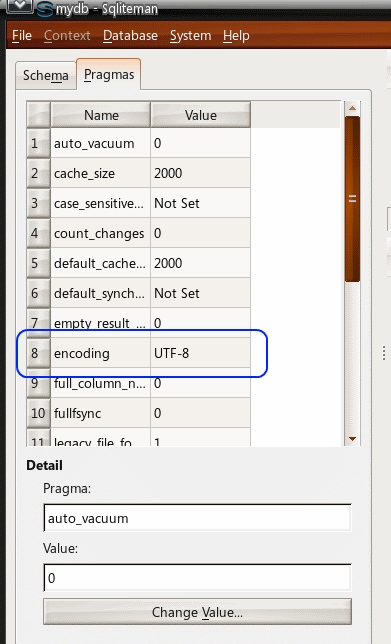The image size is (391, 644).
Task: Switch to the Schema tab
Action: (x=46, y=76)
